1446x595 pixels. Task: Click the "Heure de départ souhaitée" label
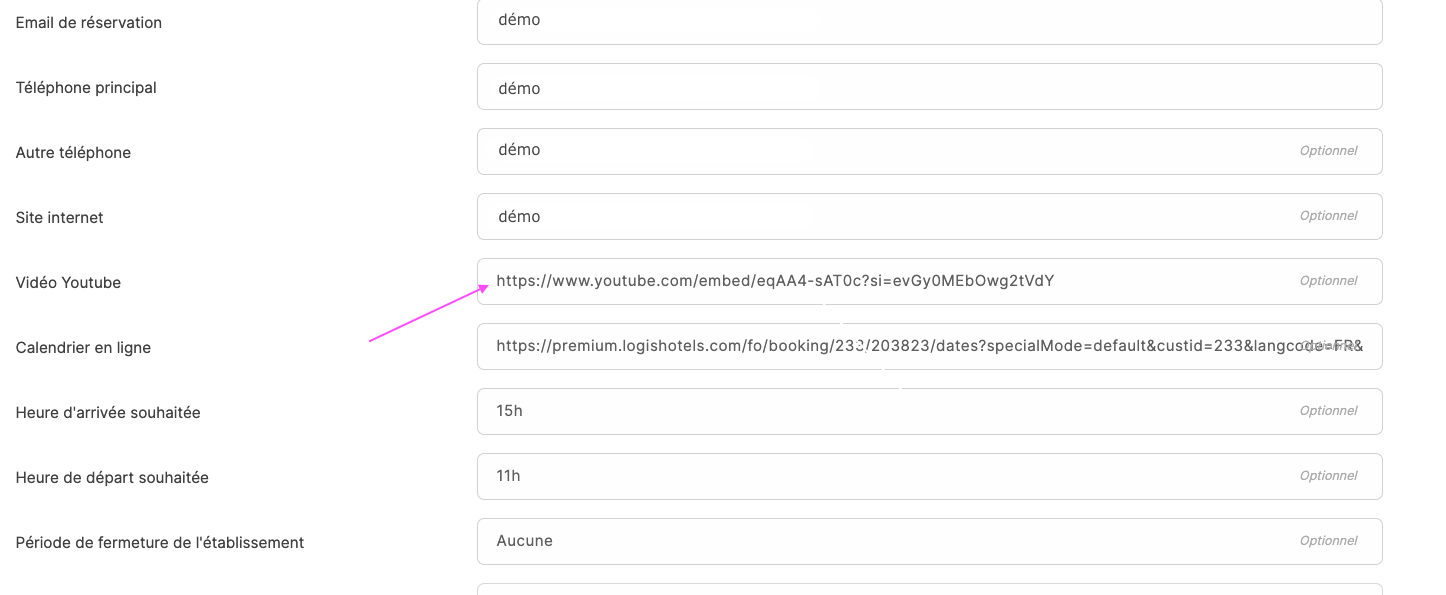[x=112, y=478]
